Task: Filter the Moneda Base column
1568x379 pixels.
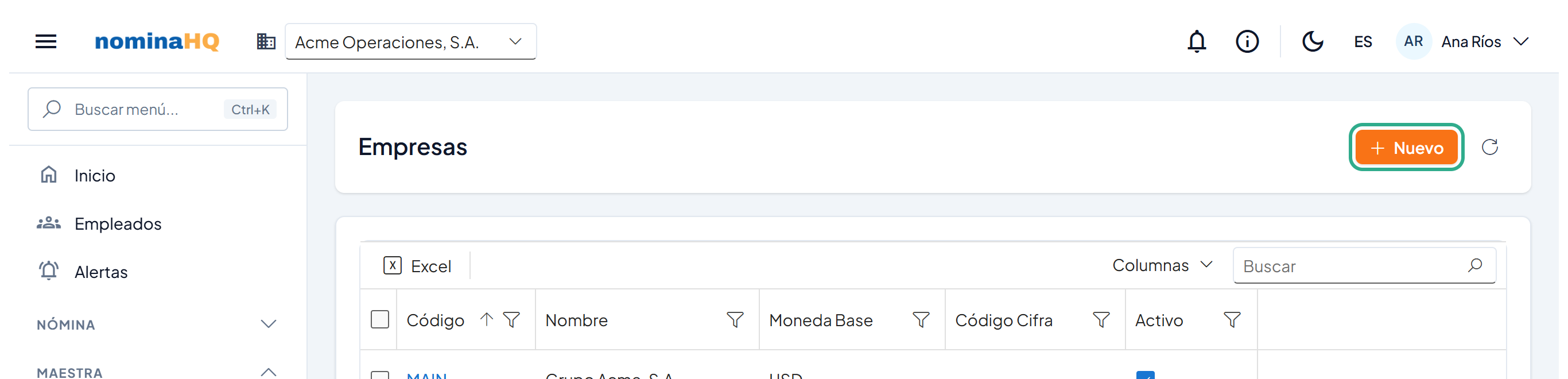Action: (921, 320)
